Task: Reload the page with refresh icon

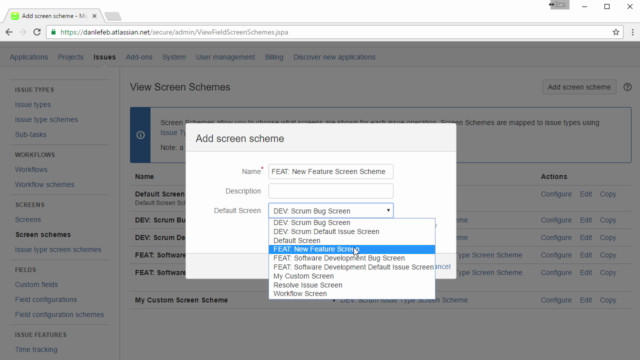Action: coord(37,32)
